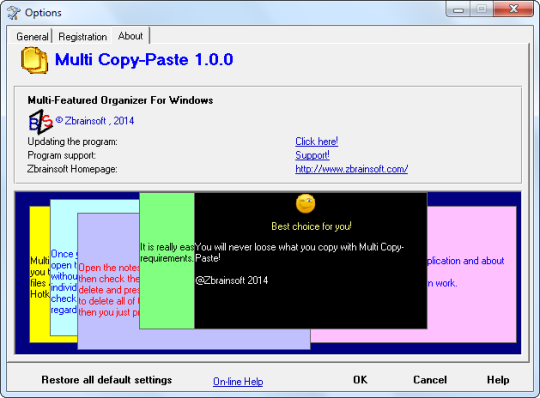The height and width of the screenshot is (398, 540).
Task: Click the Help button
Action: [x=498, y=380]
